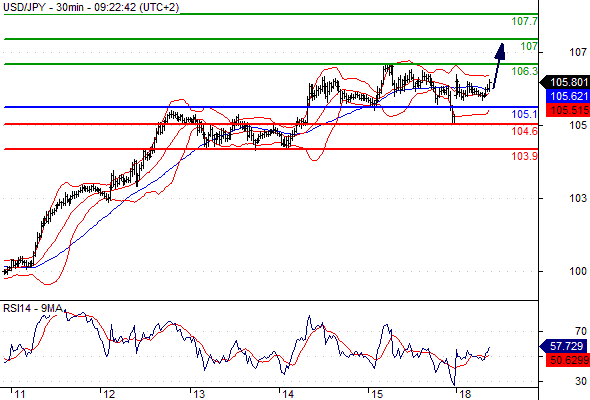Click the RSI 70 axis label
The image size is (590, 400).
pos(581,331)
